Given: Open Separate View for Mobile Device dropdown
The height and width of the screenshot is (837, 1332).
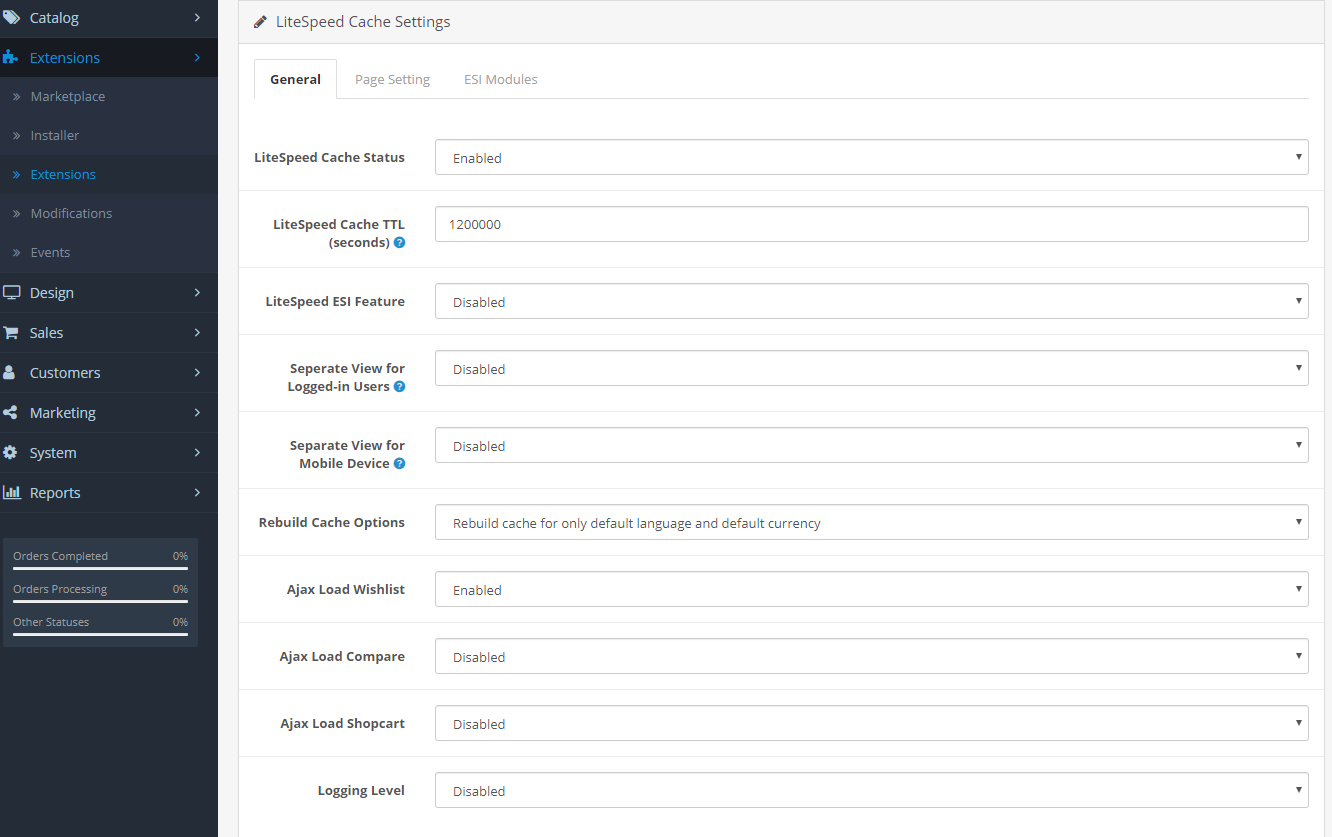Looking at the screenshot, I should 871,445.
